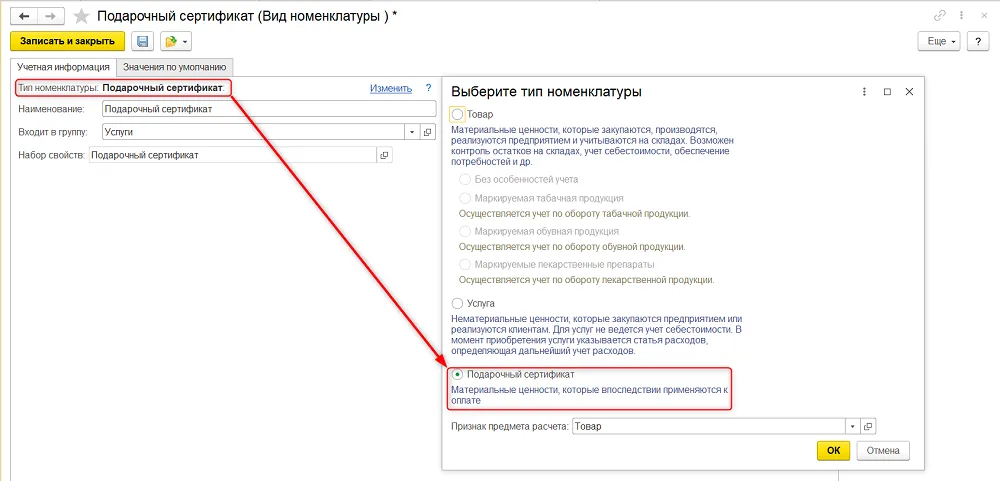1000x481 pixels.
Task: Click the Отмена button
Action: (883, 450)
